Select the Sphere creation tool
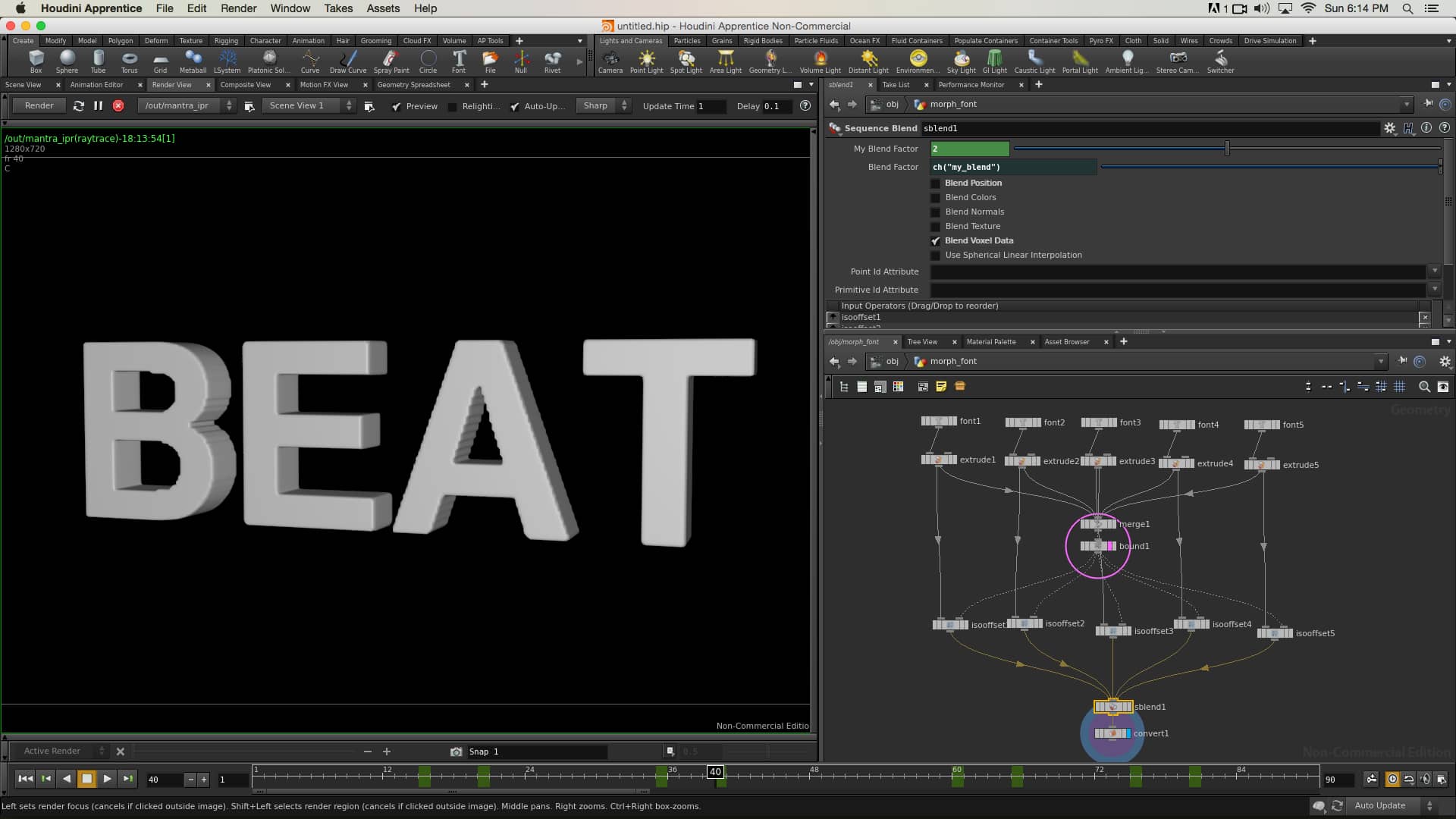Screen dimensions: 1456x819 click(67, 61)
